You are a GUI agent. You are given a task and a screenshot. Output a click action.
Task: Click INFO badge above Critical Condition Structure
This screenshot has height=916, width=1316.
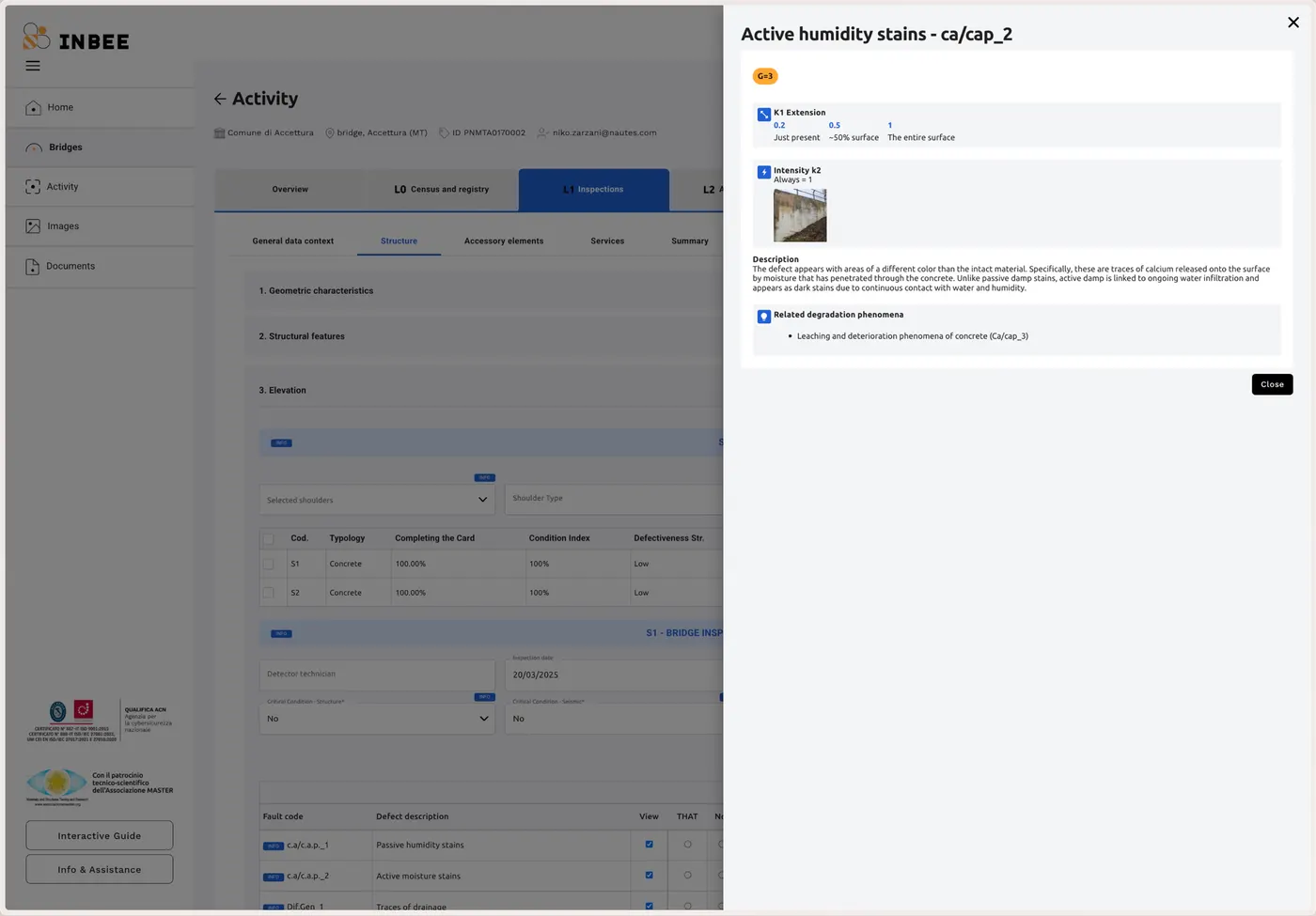tap(484, 697)
